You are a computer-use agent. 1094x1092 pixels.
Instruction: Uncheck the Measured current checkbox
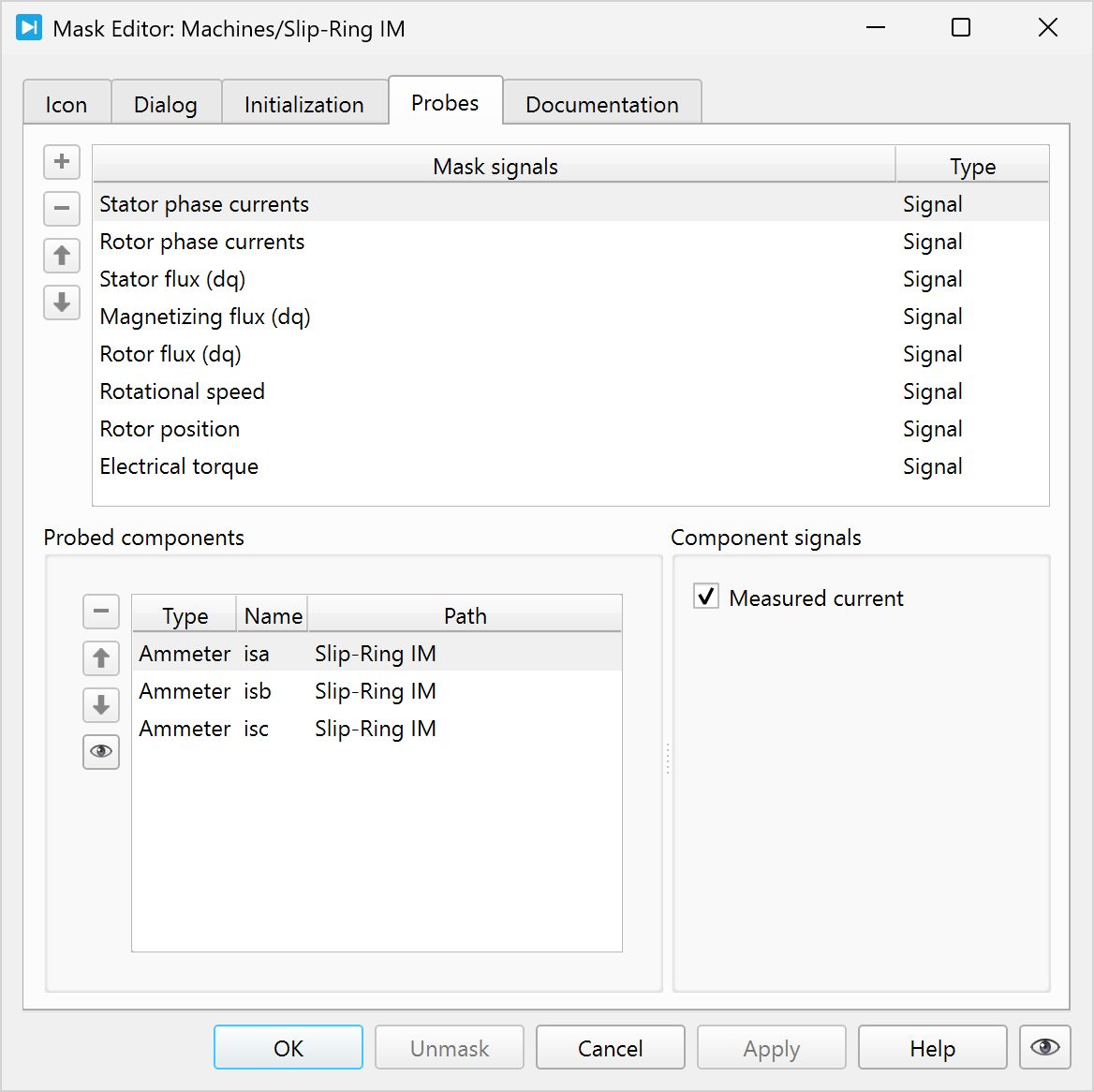pos(706,597)
